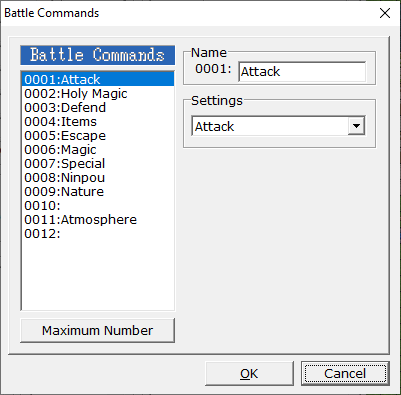Screen dimensions: 401x395
Task: Open the Settings dropdown arrow
Action: tap(356, 126)
